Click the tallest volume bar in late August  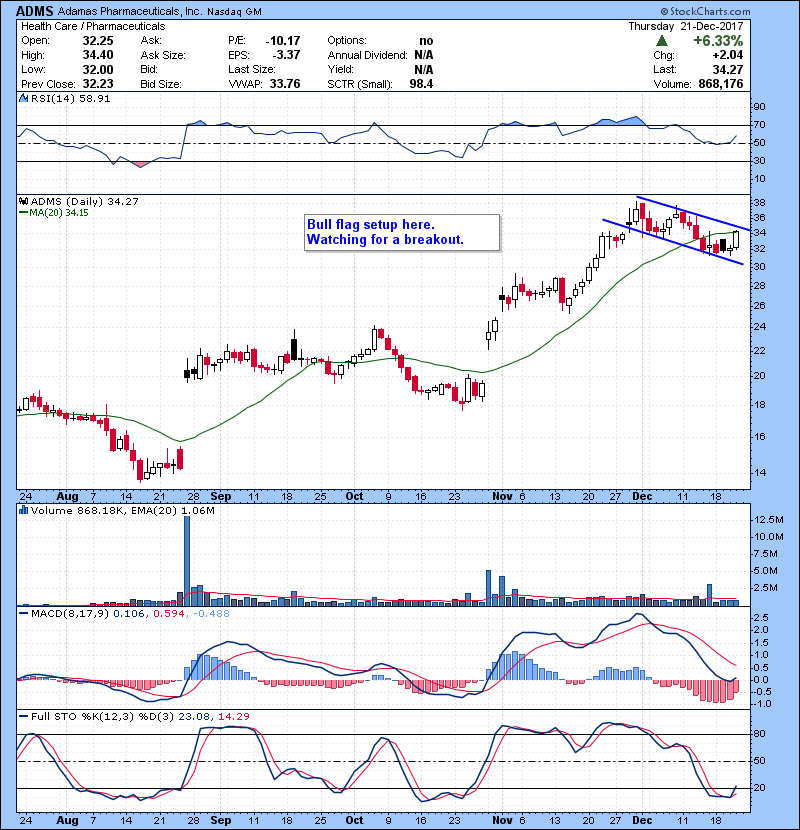pyautogui.click(x=187, y=561)
